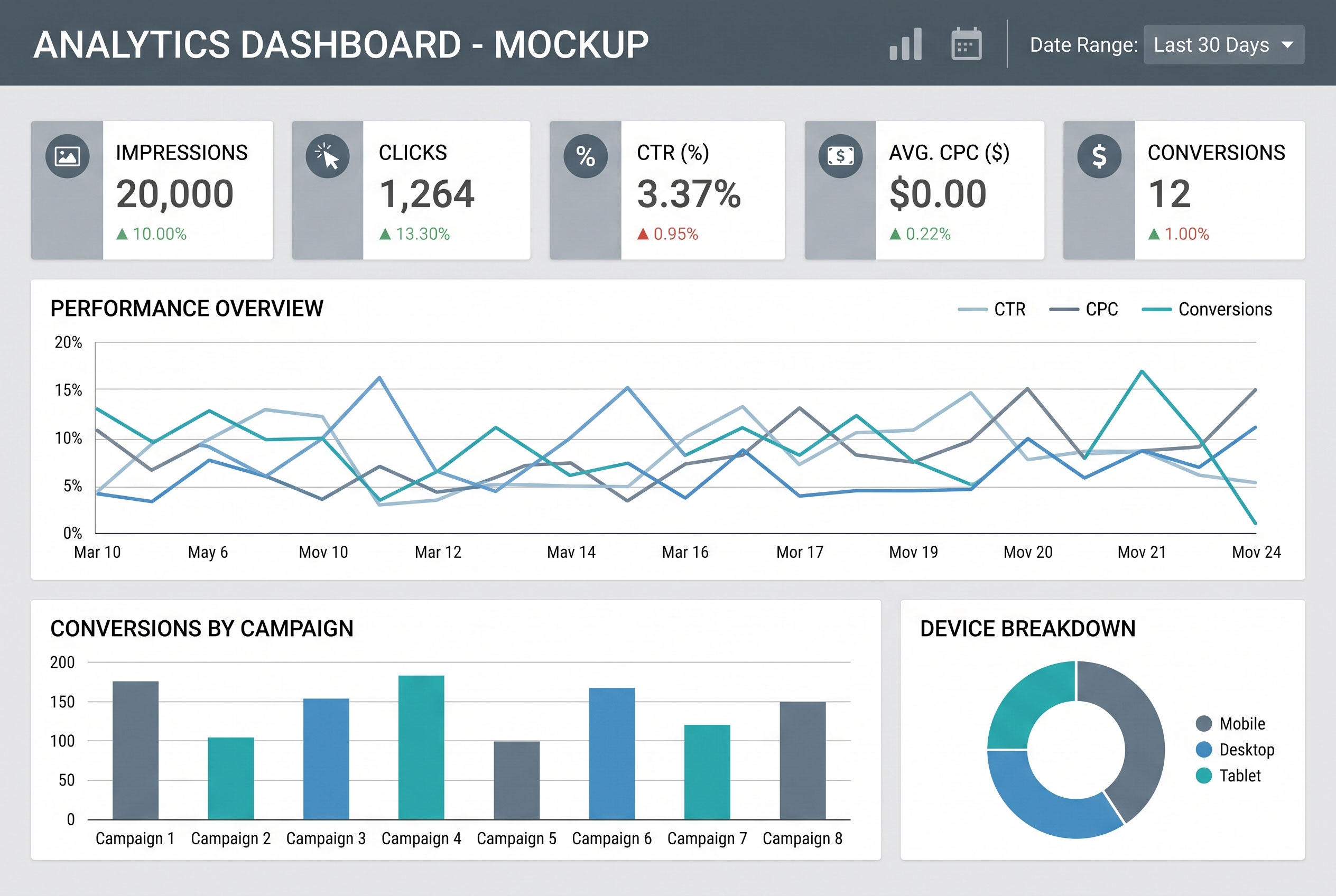The width and height of the screenshot is (1336, 896).
Task: Click the 10.00% impressions change indicator
Action: tap(152, 234)
